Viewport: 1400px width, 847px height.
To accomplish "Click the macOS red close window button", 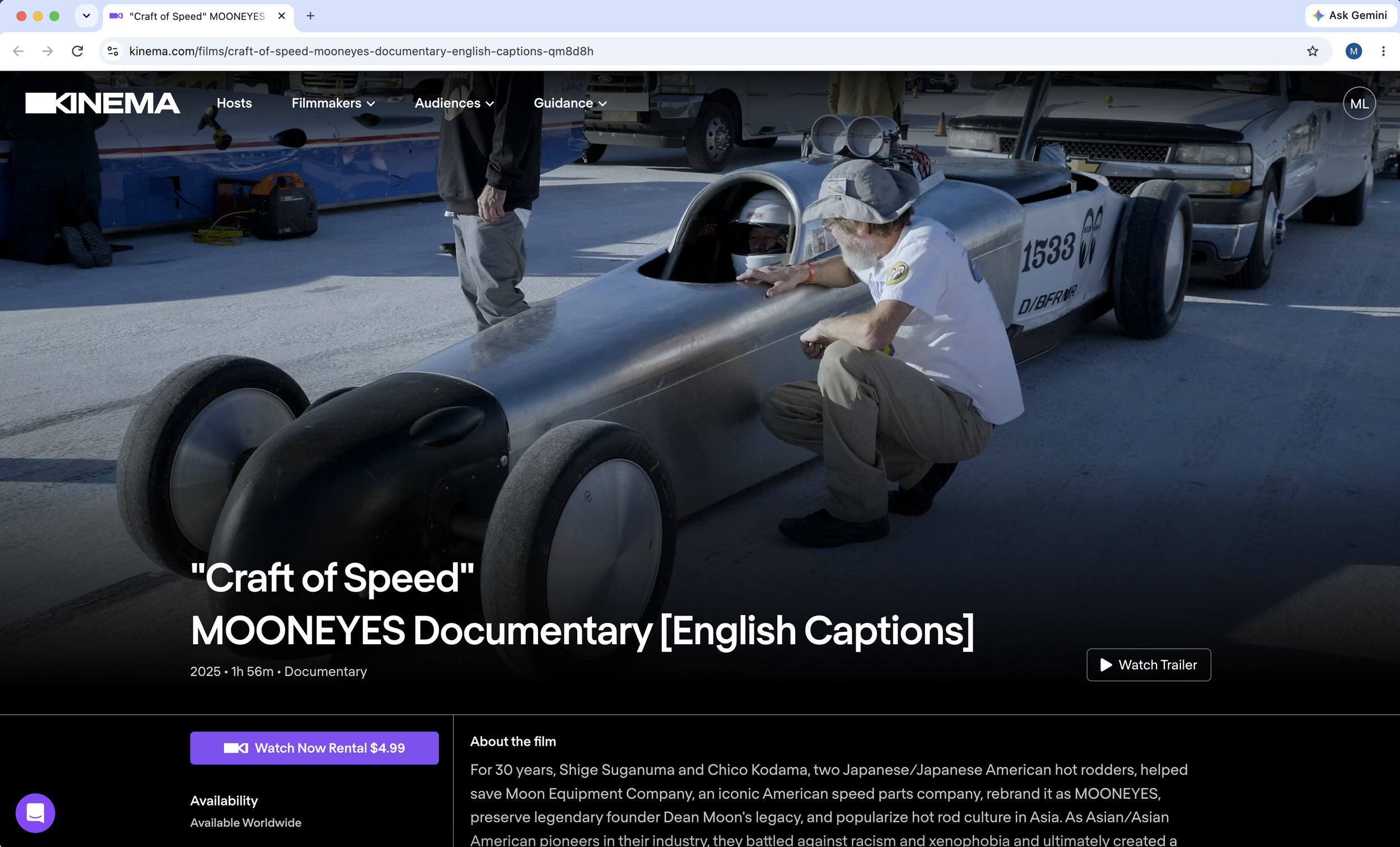I will (22, 16).
